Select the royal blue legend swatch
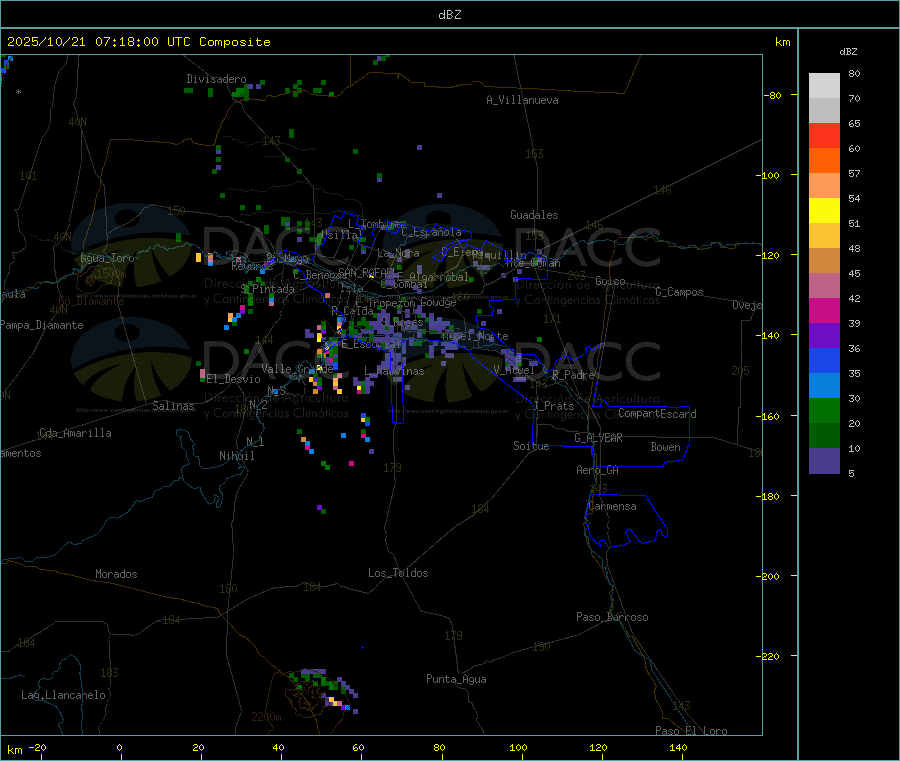 click(x=824, y=360)
